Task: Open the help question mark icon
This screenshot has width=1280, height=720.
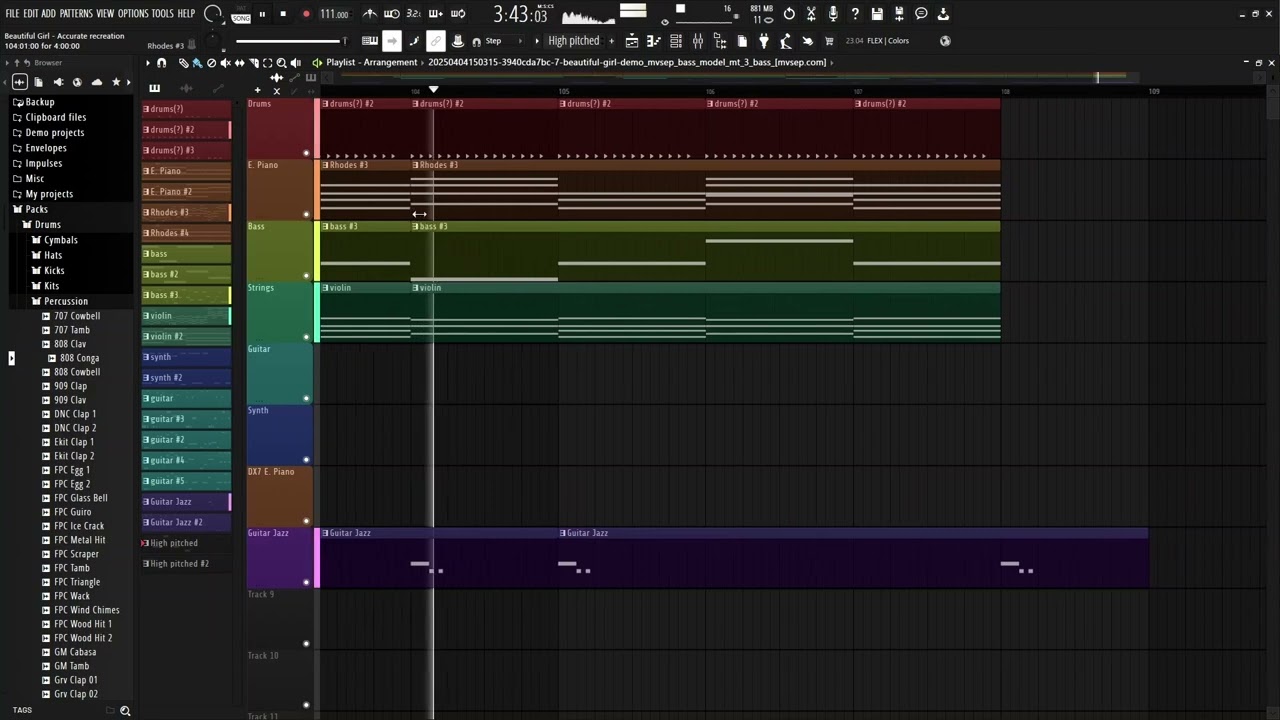Action: click(x=855, y=14)
